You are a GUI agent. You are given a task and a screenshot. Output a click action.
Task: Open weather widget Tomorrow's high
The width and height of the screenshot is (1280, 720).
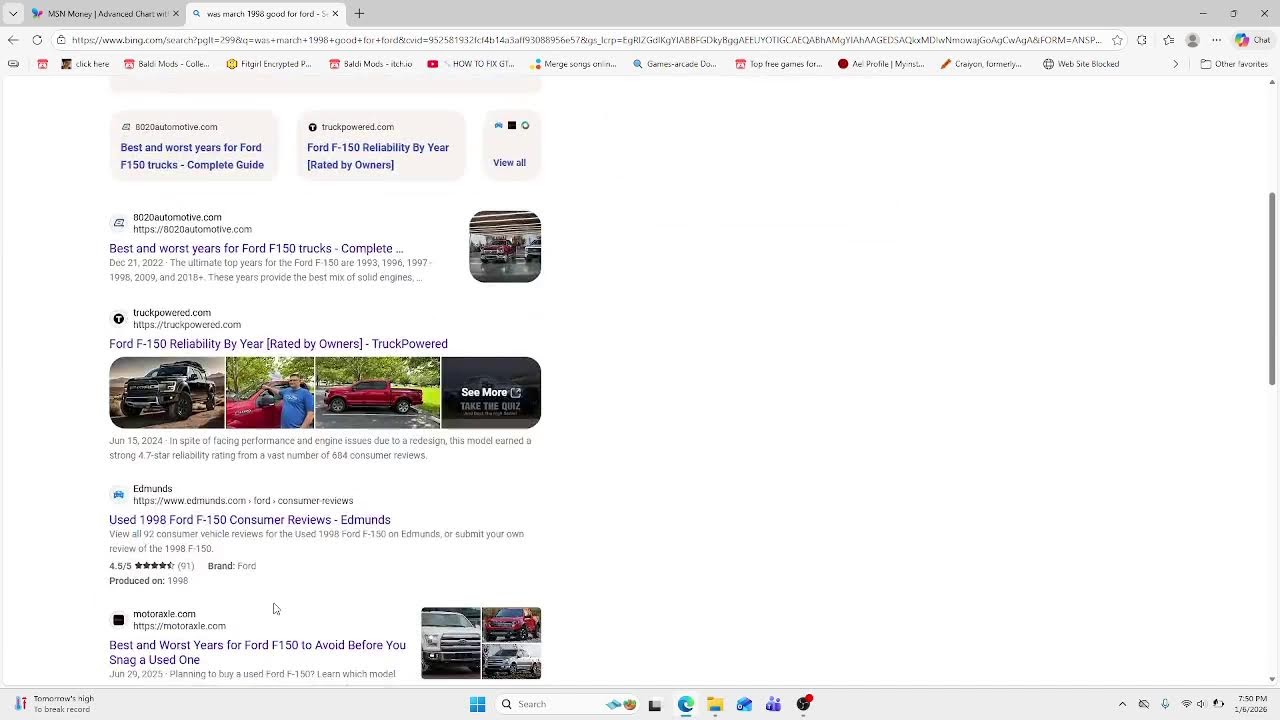(x=55, y=704)
